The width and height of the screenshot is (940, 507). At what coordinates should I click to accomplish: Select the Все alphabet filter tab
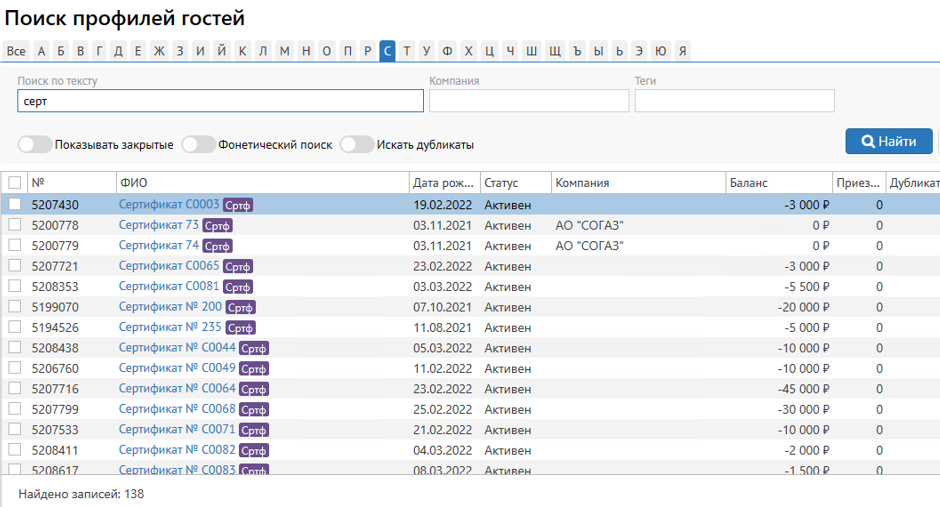coord(16,51)
